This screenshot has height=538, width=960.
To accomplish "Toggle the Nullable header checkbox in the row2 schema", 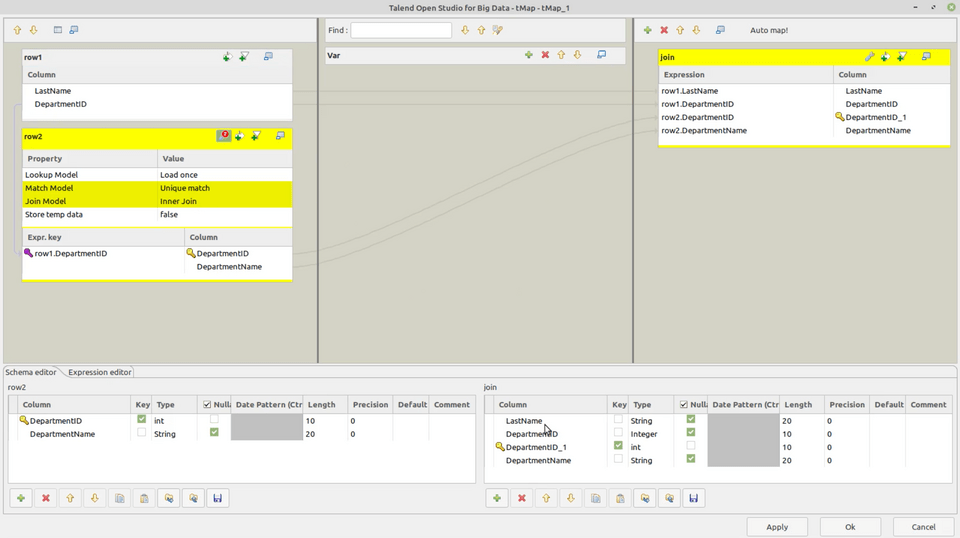I will click(207, 405).
